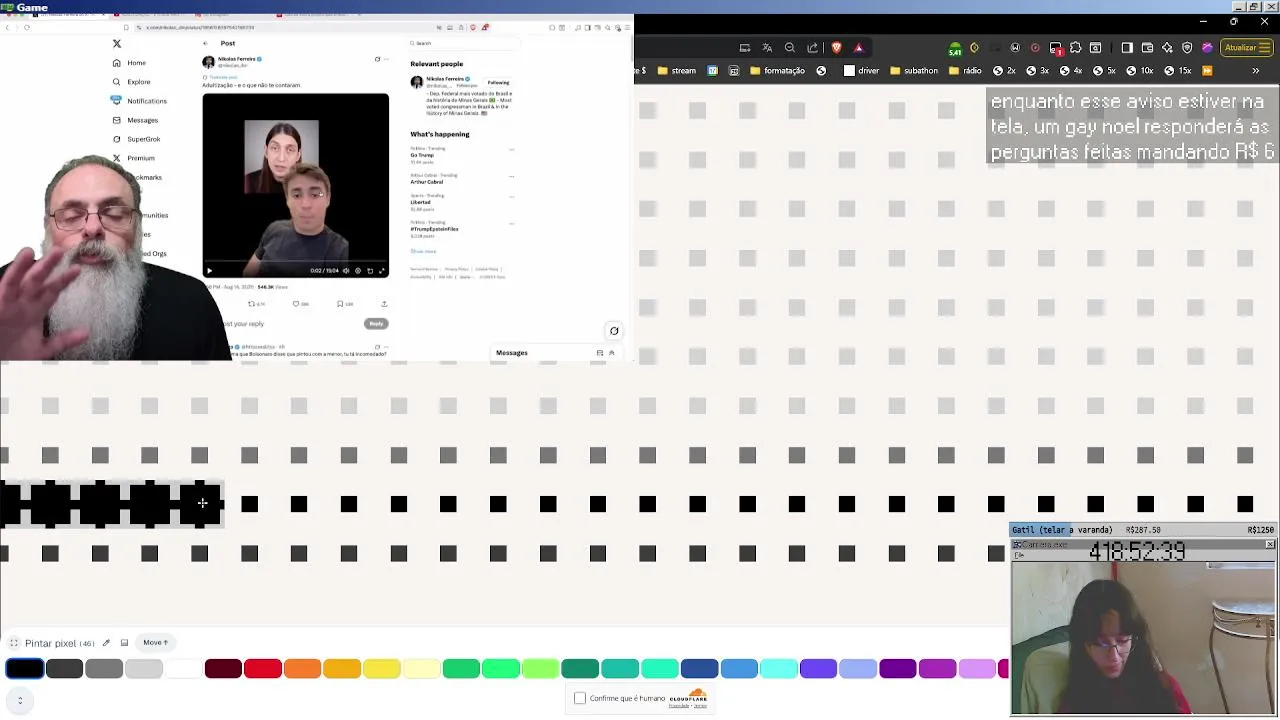The image size is (1280, 720).
Task: Open more options for 'Arthur Cabral' trend
Action: click(511, 176)
